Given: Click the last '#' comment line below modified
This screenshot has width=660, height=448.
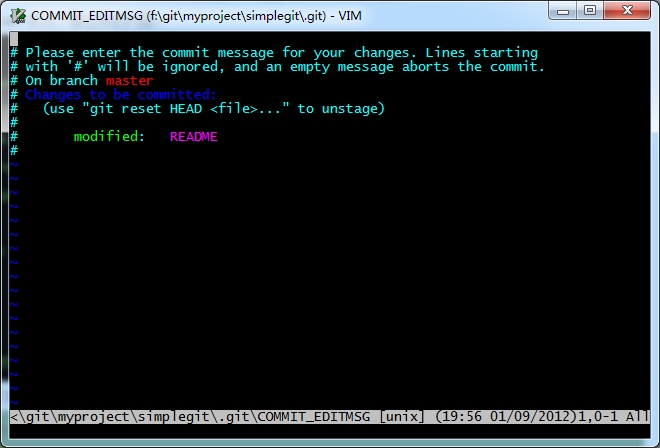Looking at the screenshot, I should [x=14, y=150].
